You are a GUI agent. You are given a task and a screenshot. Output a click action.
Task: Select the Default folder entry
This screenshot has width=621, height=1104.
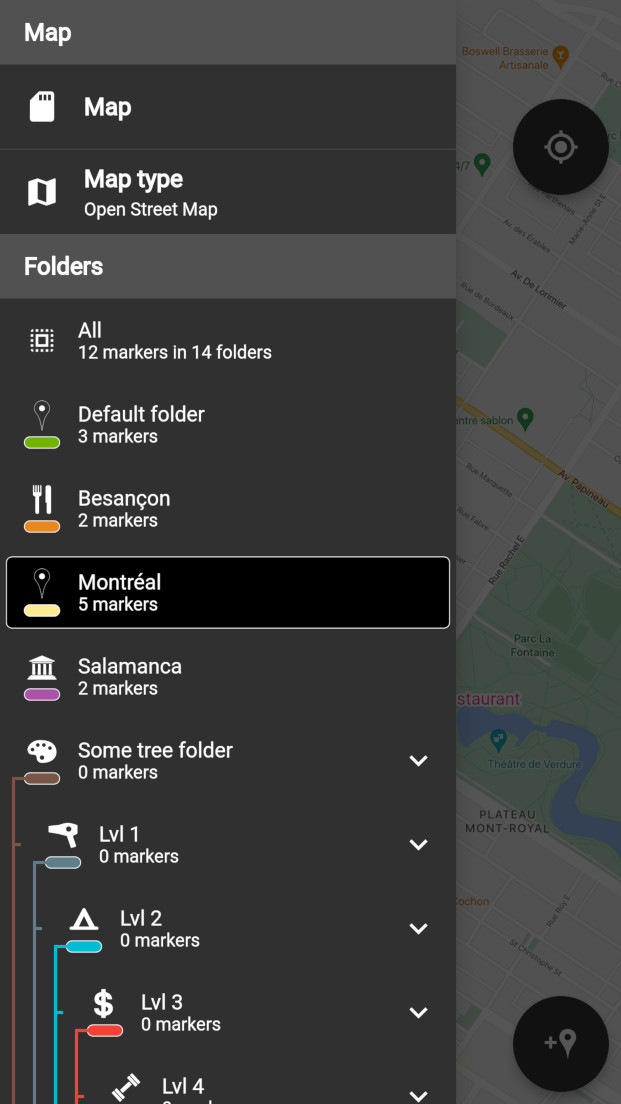click(x=227, y=425)
